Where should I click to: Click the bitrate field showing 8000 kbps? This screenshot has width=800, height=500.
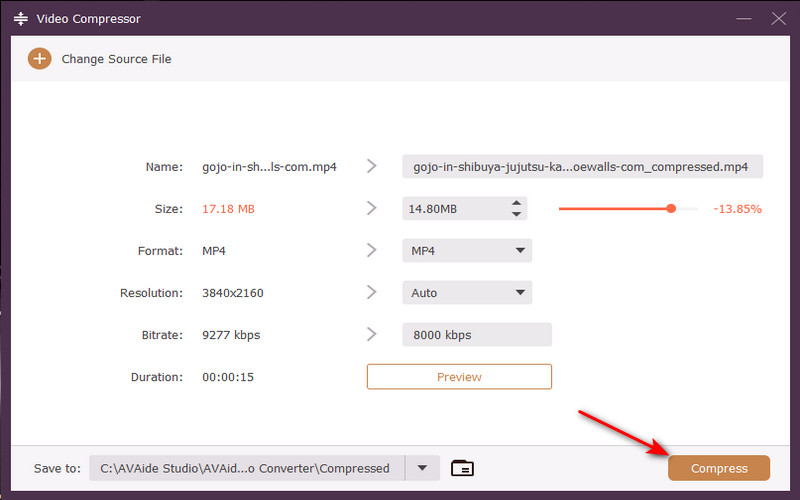tap(477, 335)
